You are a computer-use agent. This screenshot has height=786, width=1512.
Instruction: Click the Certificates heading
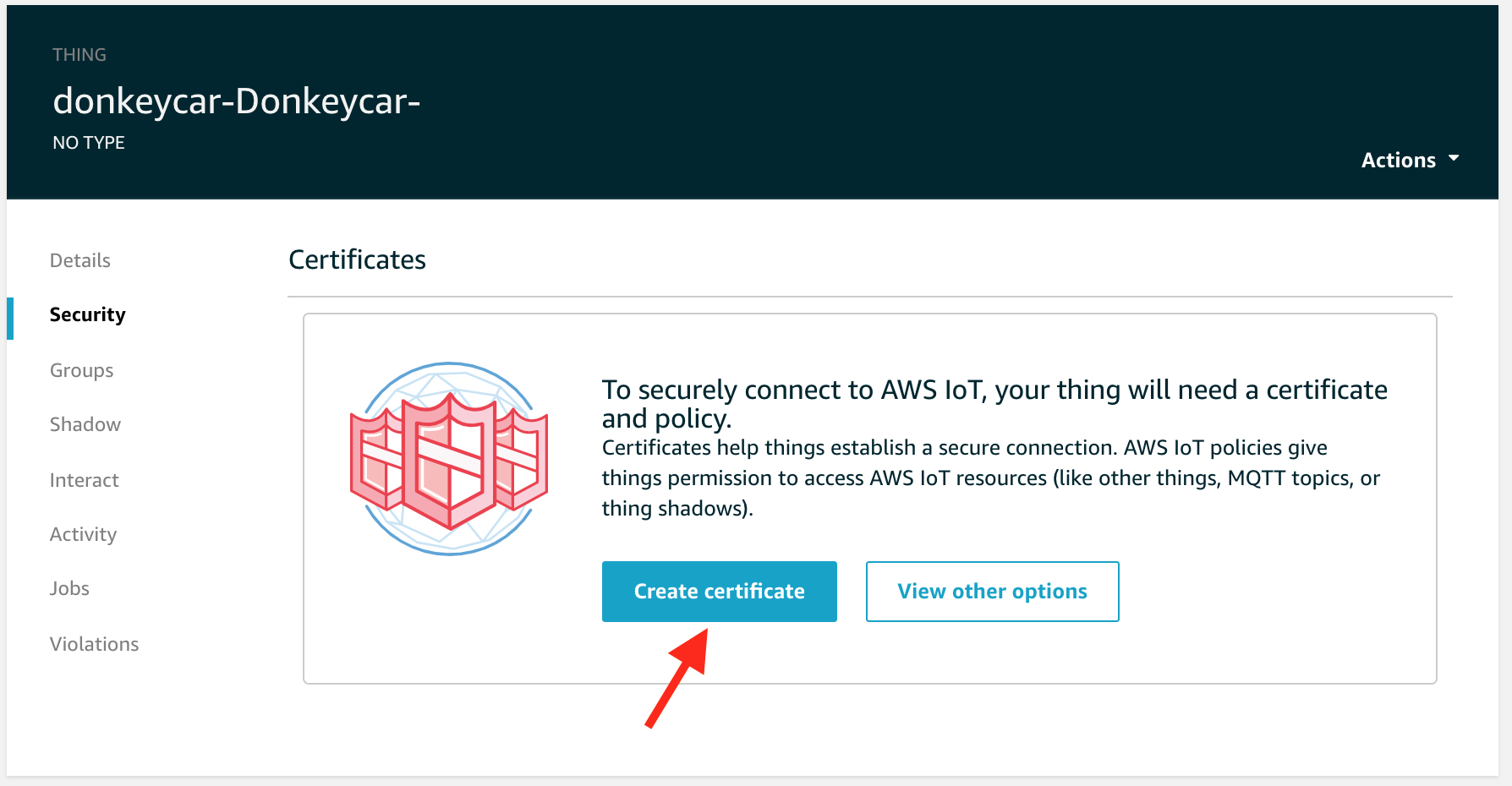pyautogui.click(x=357, y=259)
